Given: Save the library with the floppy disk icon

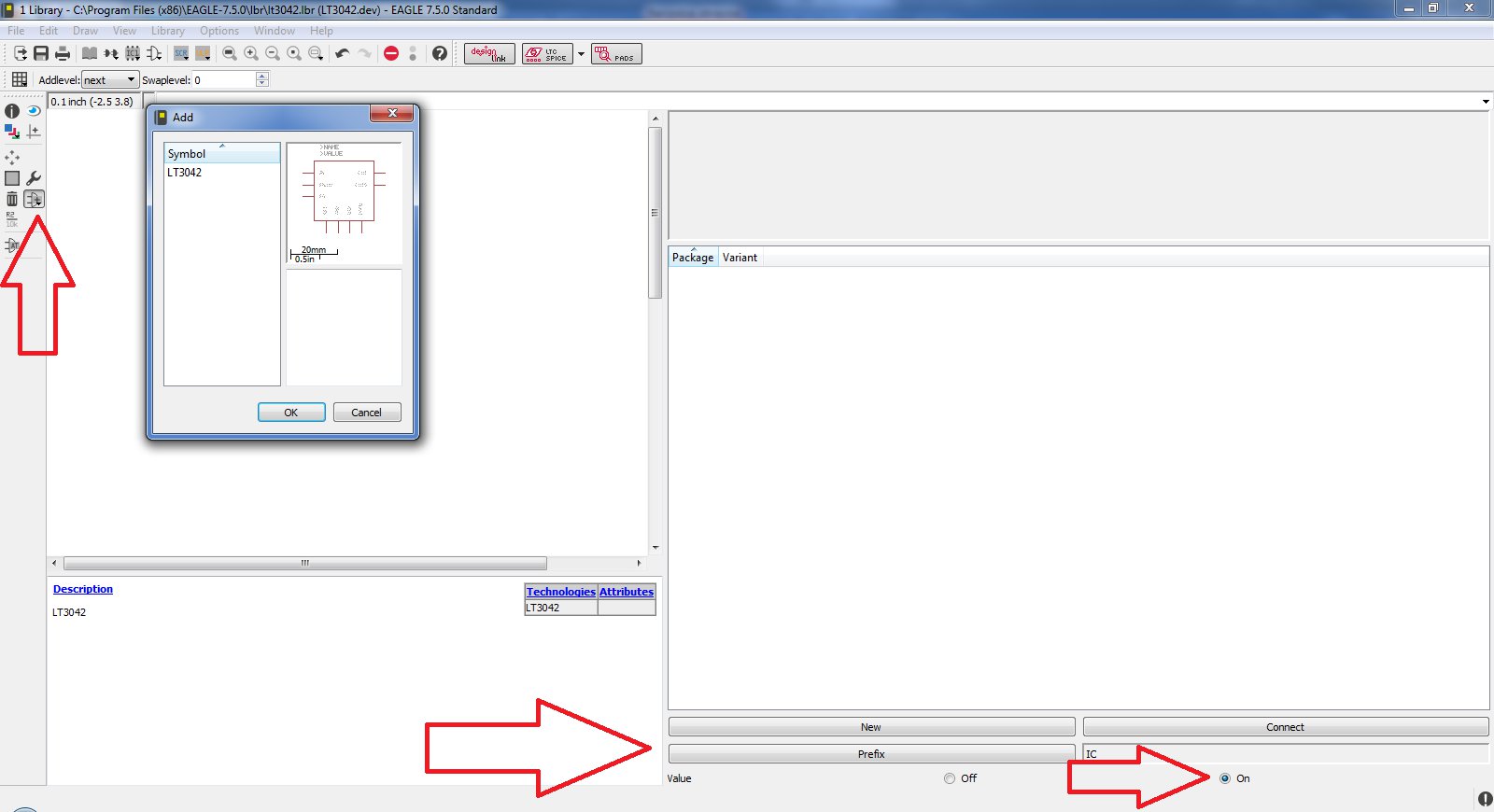Looking at the screenshot, I should point(41,54).
